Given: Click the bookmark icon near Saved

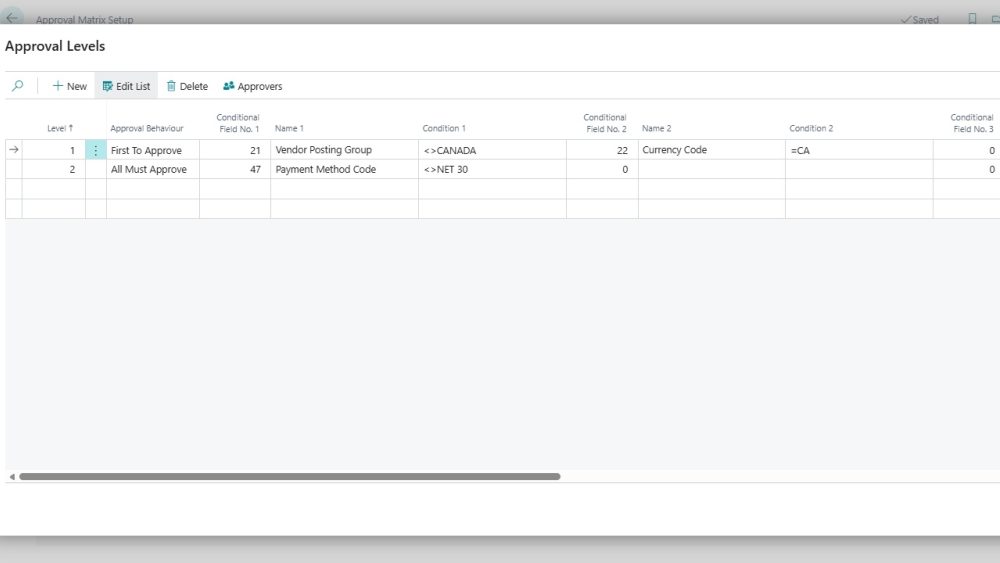Looking at the screenshot, I should tap(972, 18).
